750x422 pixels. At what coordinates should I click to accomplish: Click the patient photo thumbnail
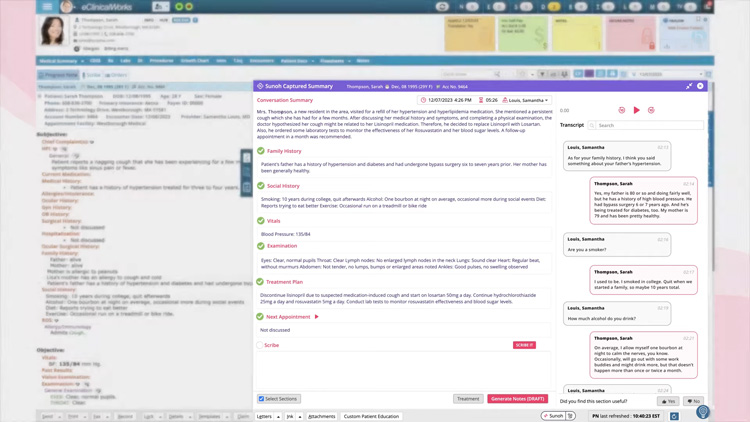52,31
